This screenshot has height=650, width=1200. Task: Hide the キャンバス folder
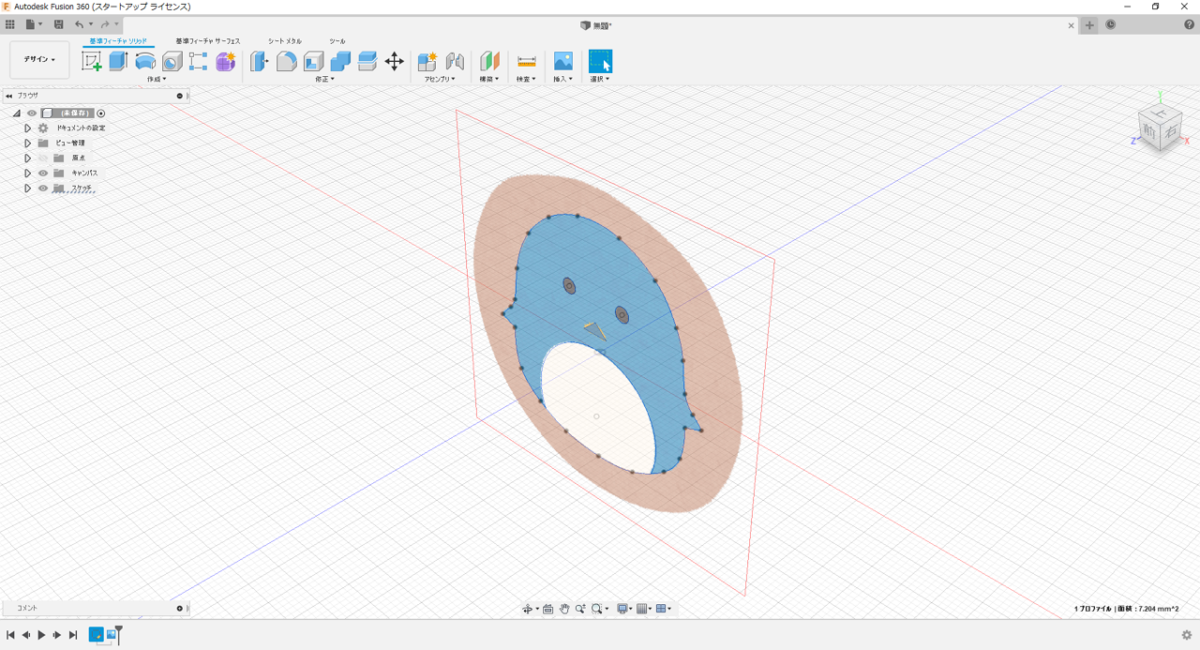(43, 173)
